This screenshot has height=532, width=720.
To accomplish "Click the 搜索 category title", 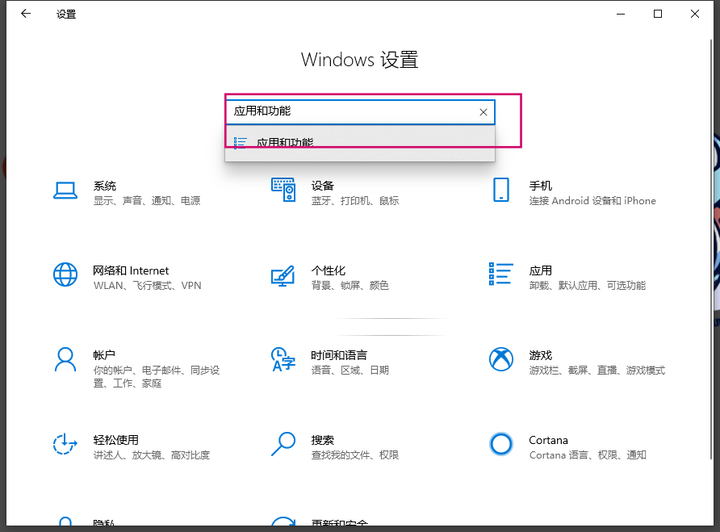I will pyautogui.click(x=322, y=440).
